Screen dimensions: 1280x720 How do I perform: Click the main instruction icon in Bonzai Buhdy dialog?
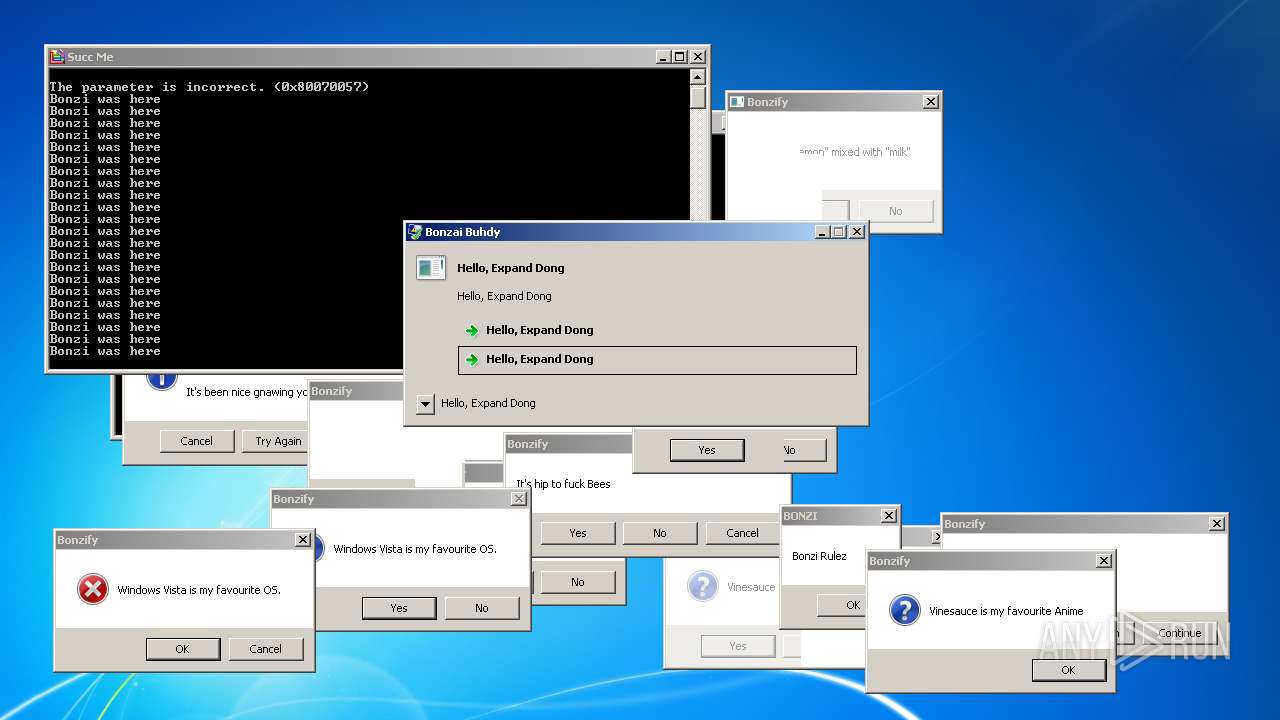[431, 267]
